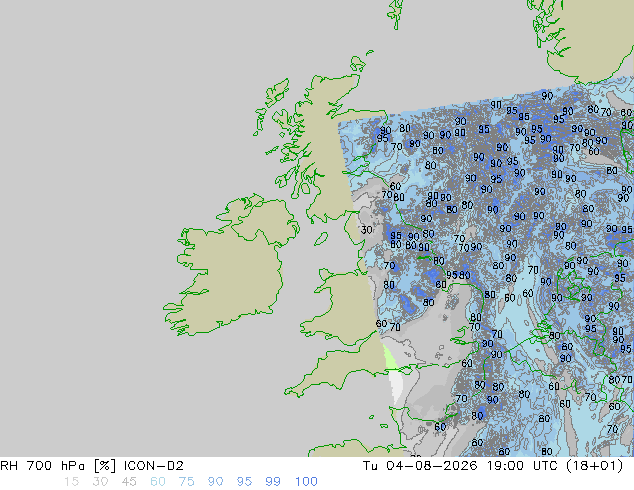
Task: Click the "RH 700 hPa [%] ICON-D2" title text
Action: point(92,466)
